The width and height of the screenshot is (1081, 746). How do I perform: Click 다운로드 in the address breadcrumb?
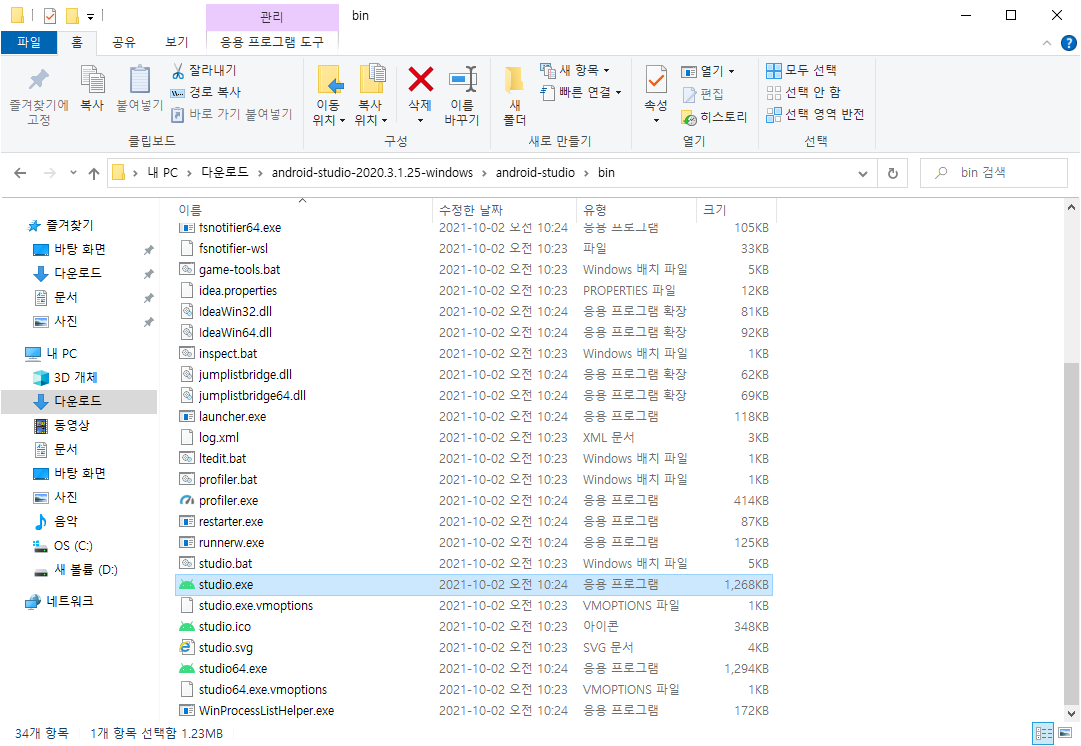click(225, 172)
